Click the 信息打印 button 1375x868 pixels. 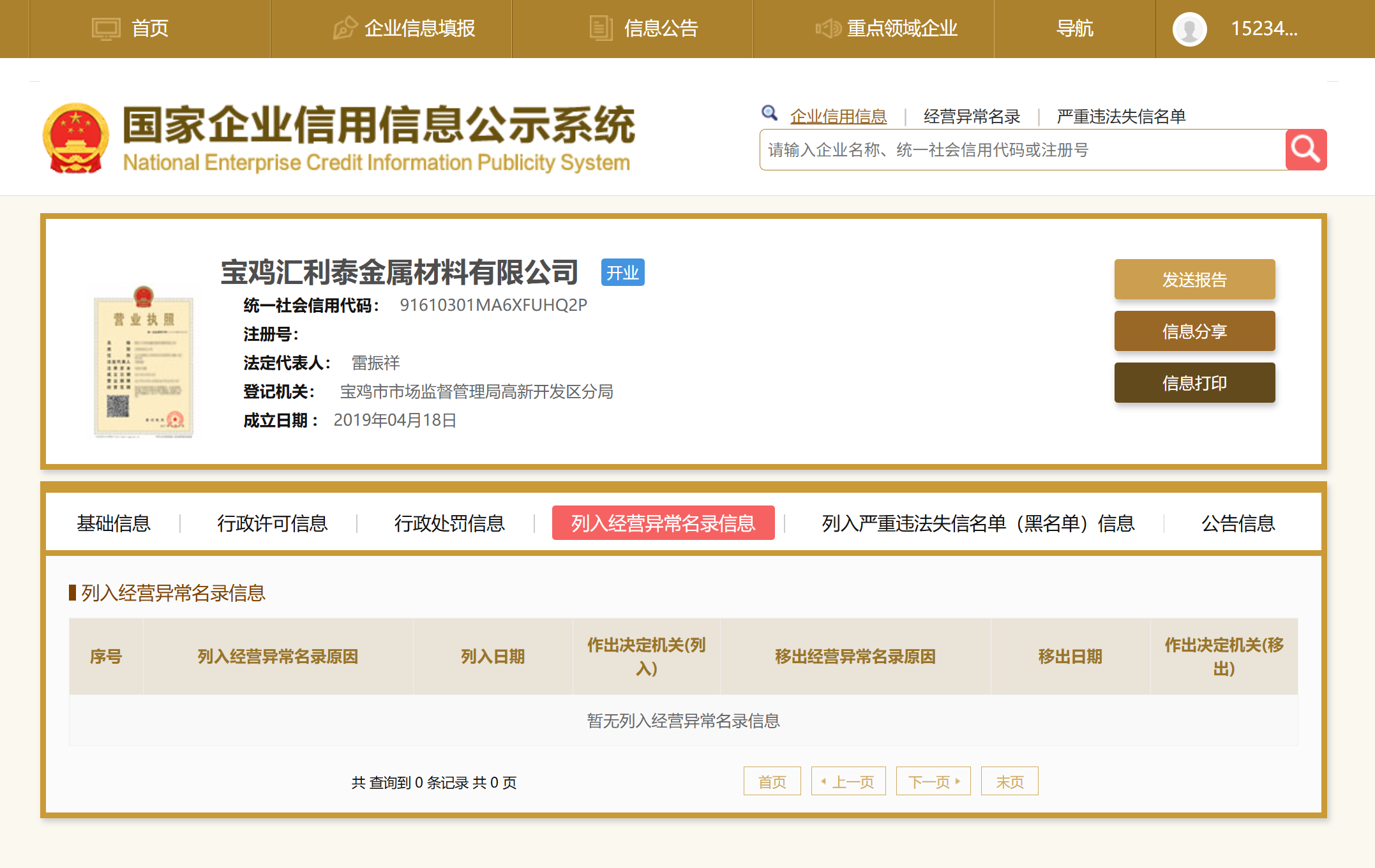[x=1194, y=383]
